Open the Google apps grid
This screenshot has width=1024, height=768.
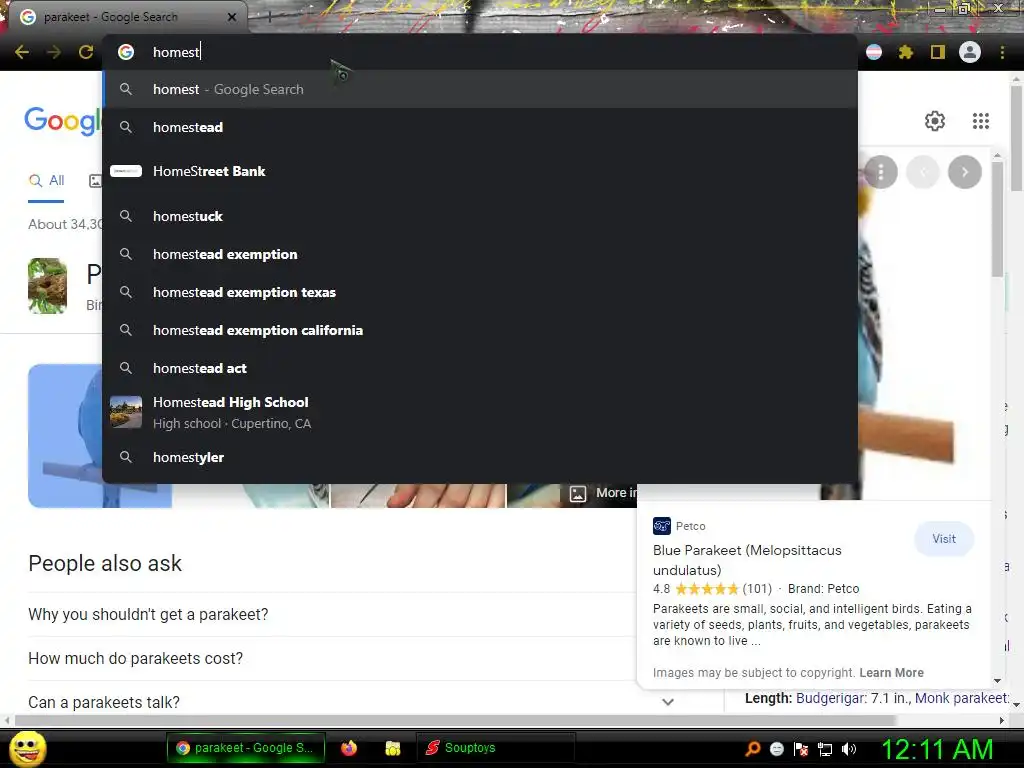point(980,121)
